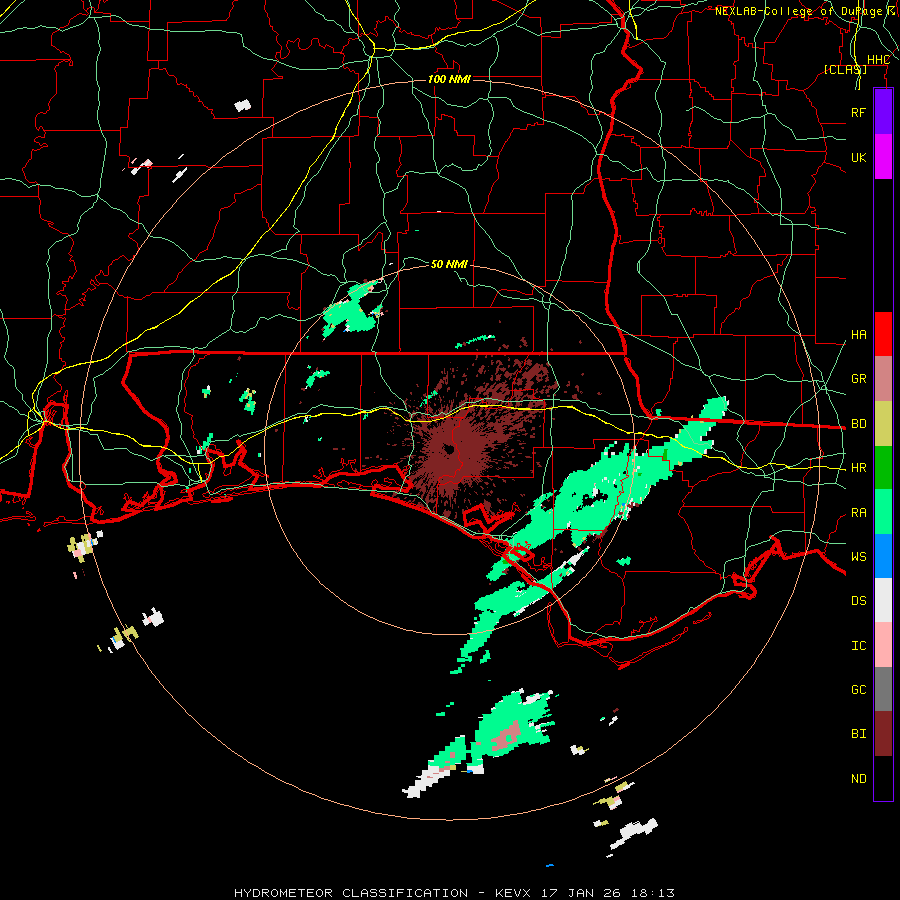Viewport: 900px width, 900px height.
Task: Click the WS blue legend swatch
Action: click(883, 556)
